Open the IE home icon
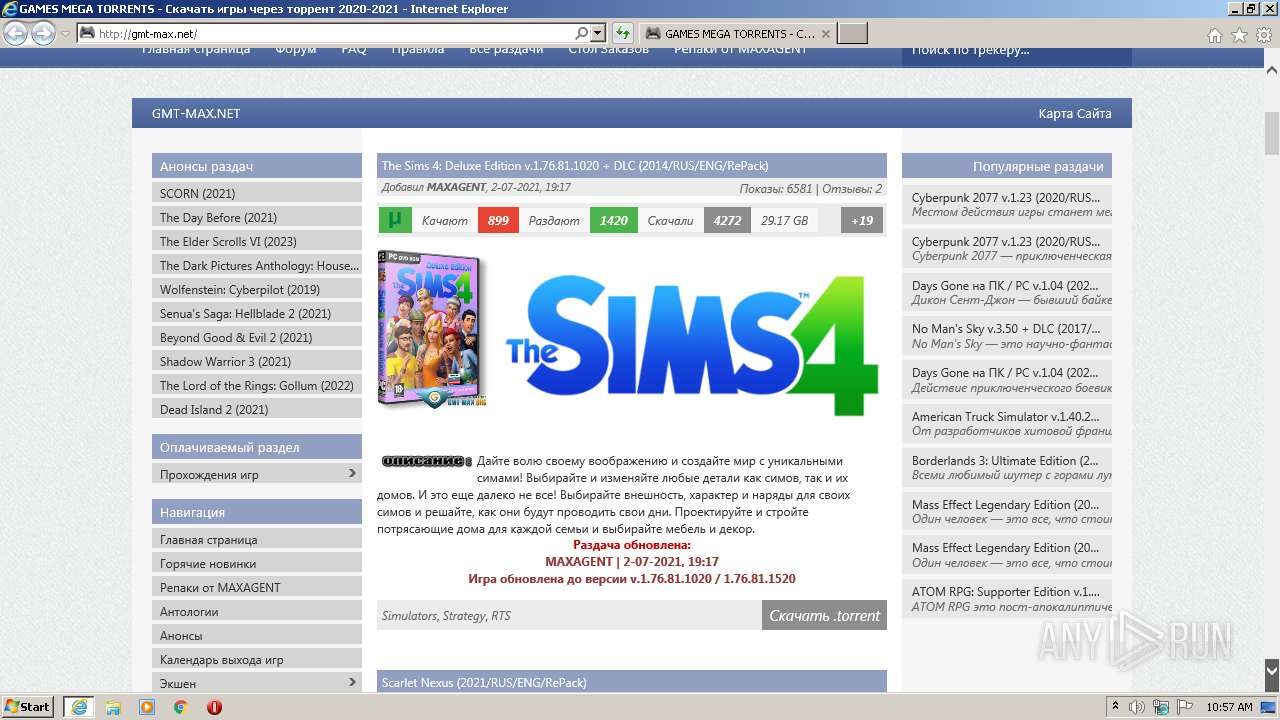 (1214, 35)
